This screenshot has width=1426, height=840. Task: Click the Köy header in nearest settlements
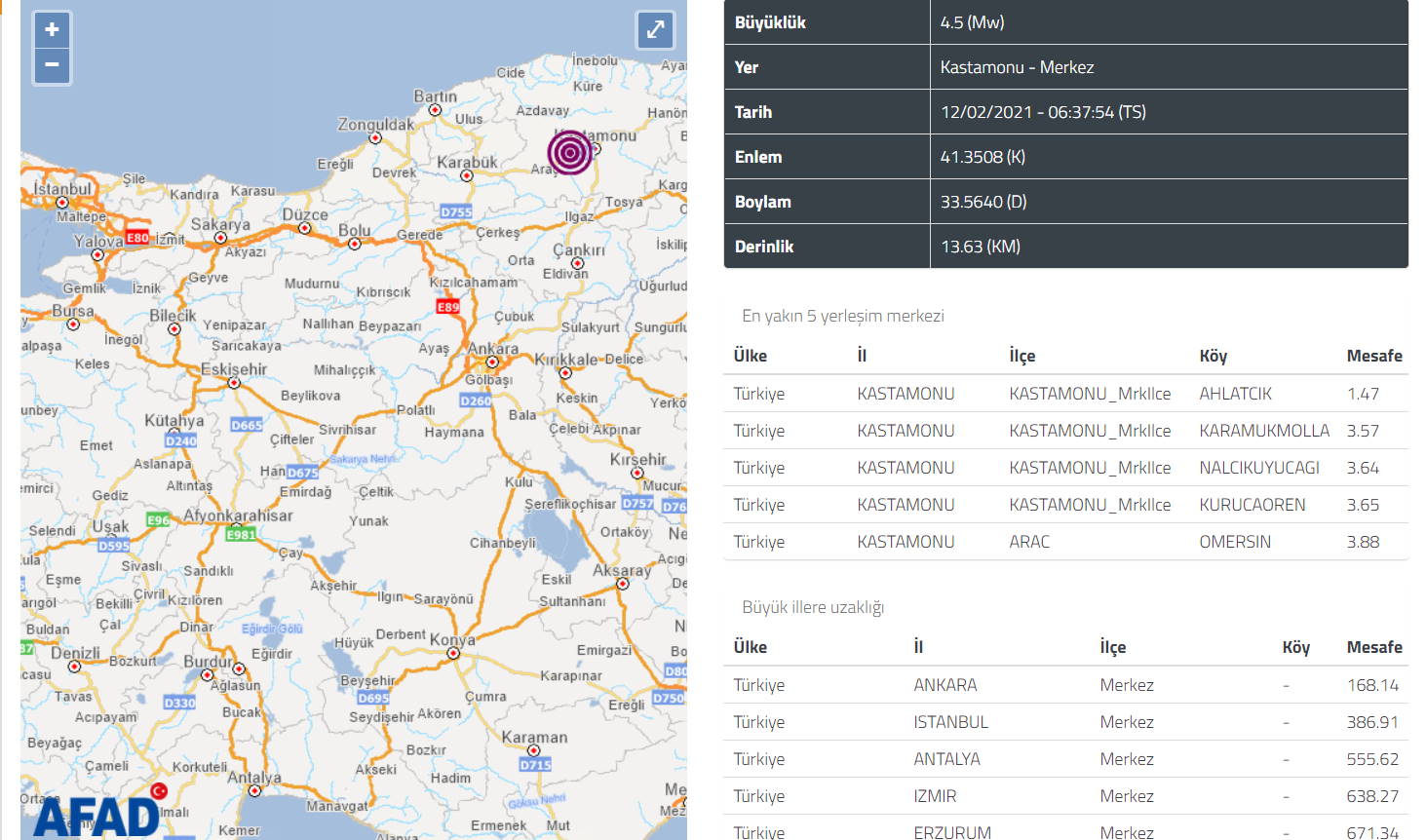click(x=1213, y=356)
